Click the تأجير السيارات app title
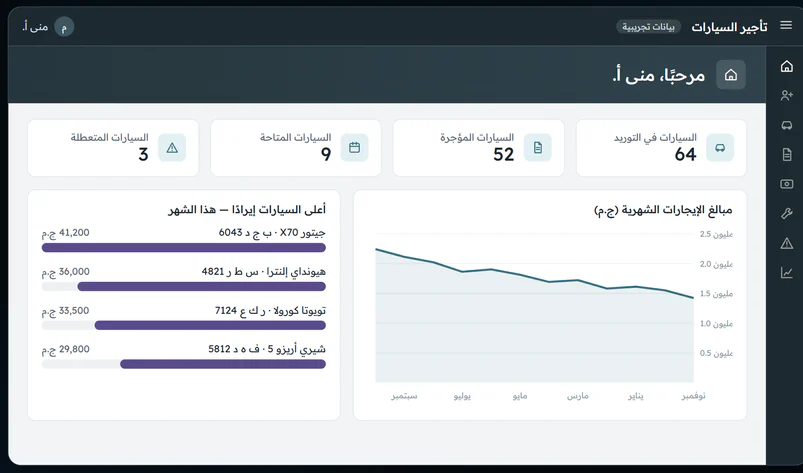 (x=729, y=27)
